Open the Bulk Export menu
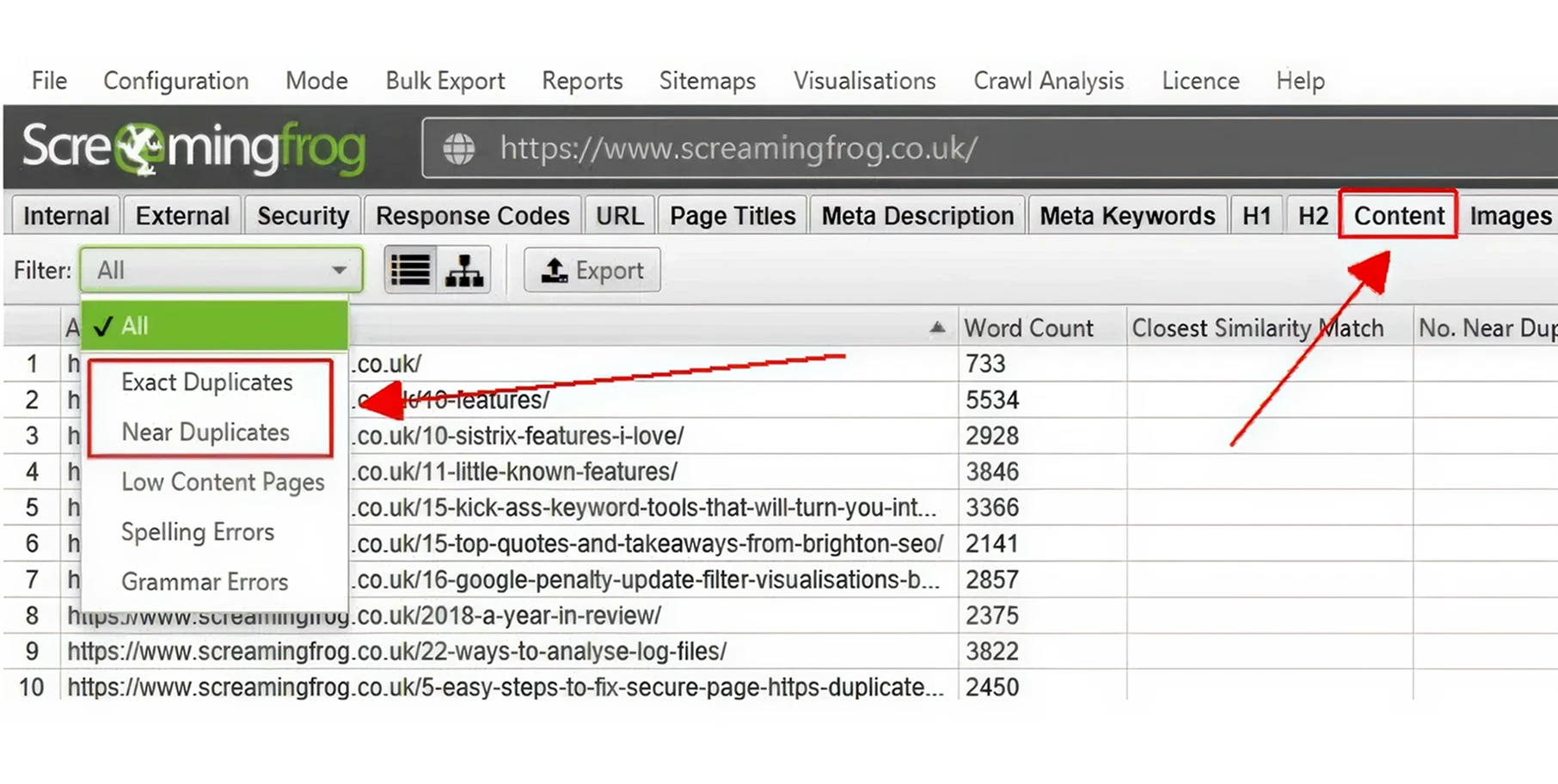Image resolution: width=1558 pixels, height=784 pixels. (445, 81)
